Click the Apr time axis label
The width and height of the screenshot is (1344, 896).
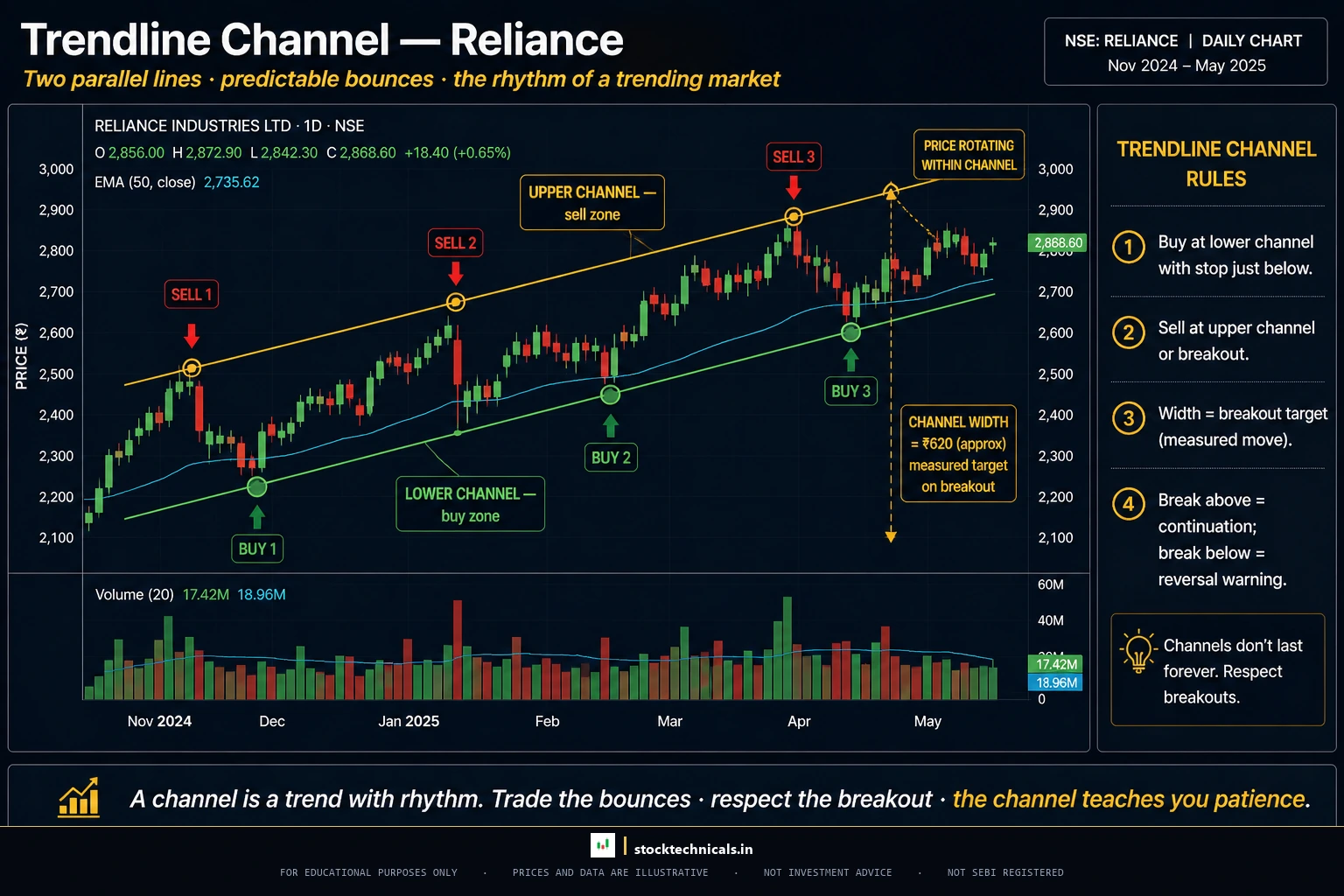coord(799,721)
